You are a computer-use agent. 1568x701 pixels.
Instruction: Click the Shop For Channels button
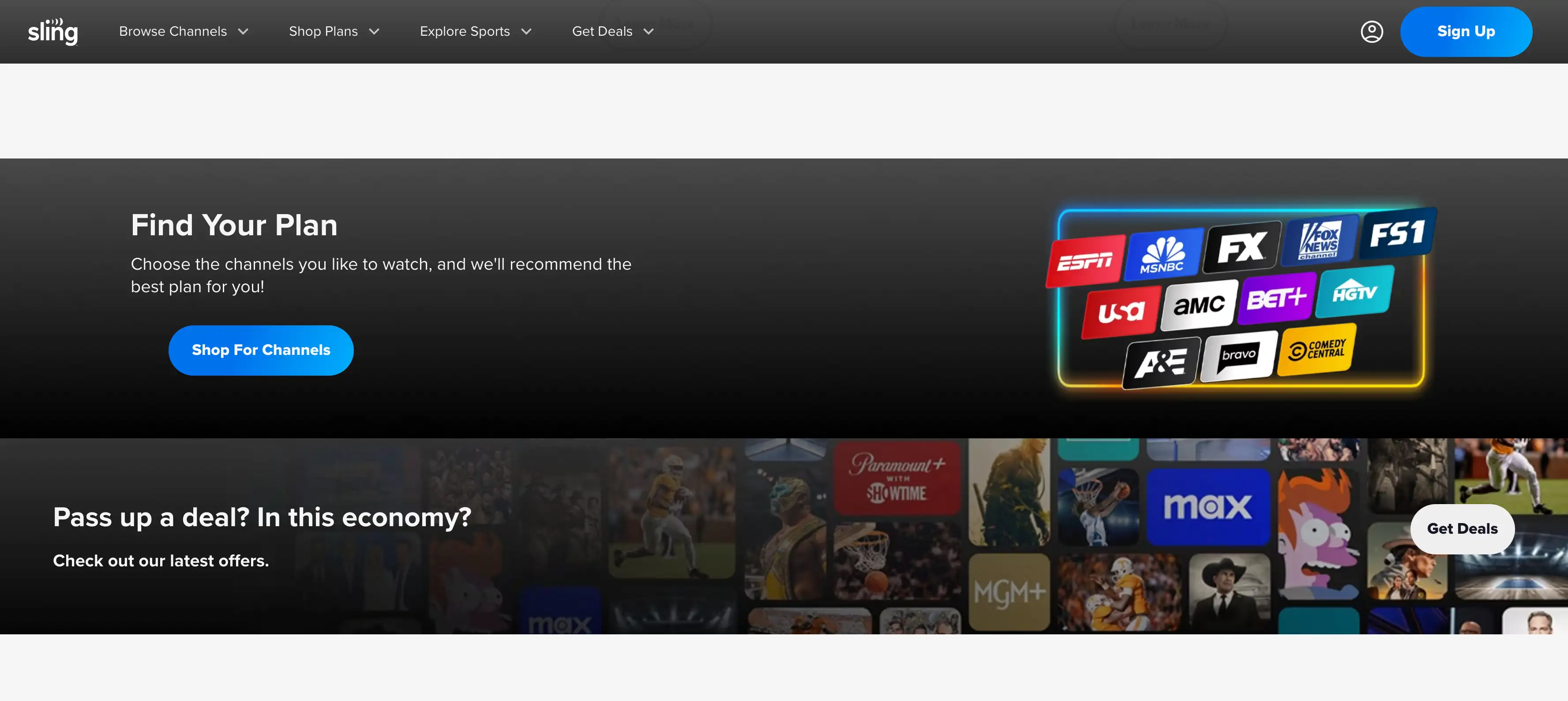[x=261, y=350]
